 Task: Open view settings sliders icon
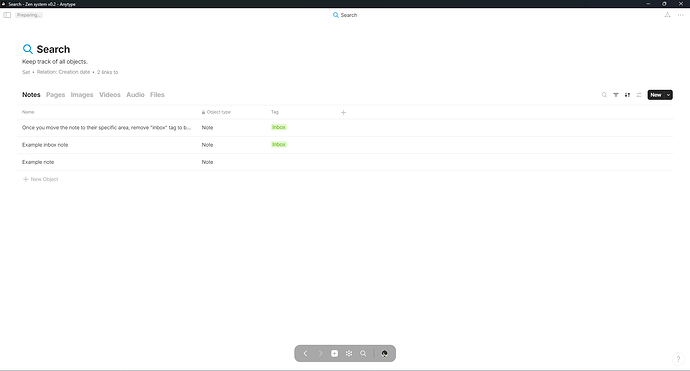coord(639,95)
